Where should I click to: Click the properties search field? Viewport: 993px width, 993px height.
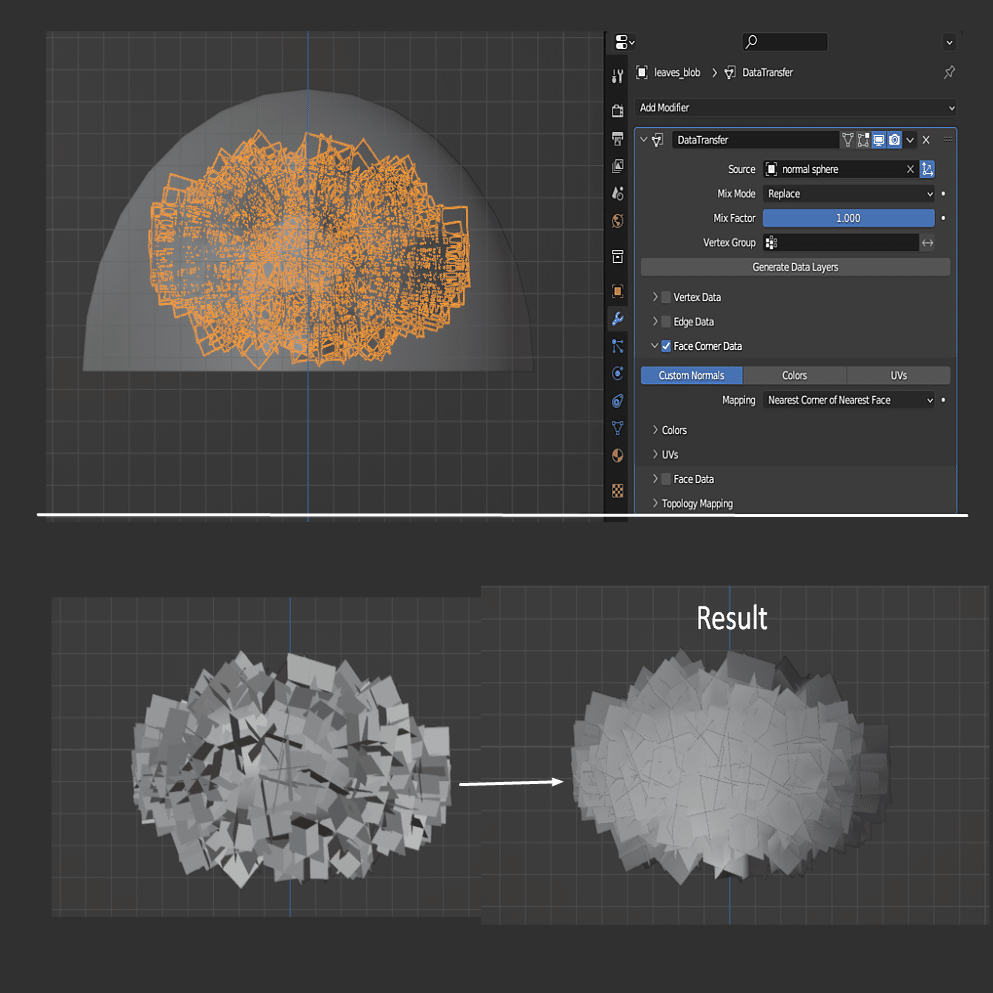pos(785,42)
